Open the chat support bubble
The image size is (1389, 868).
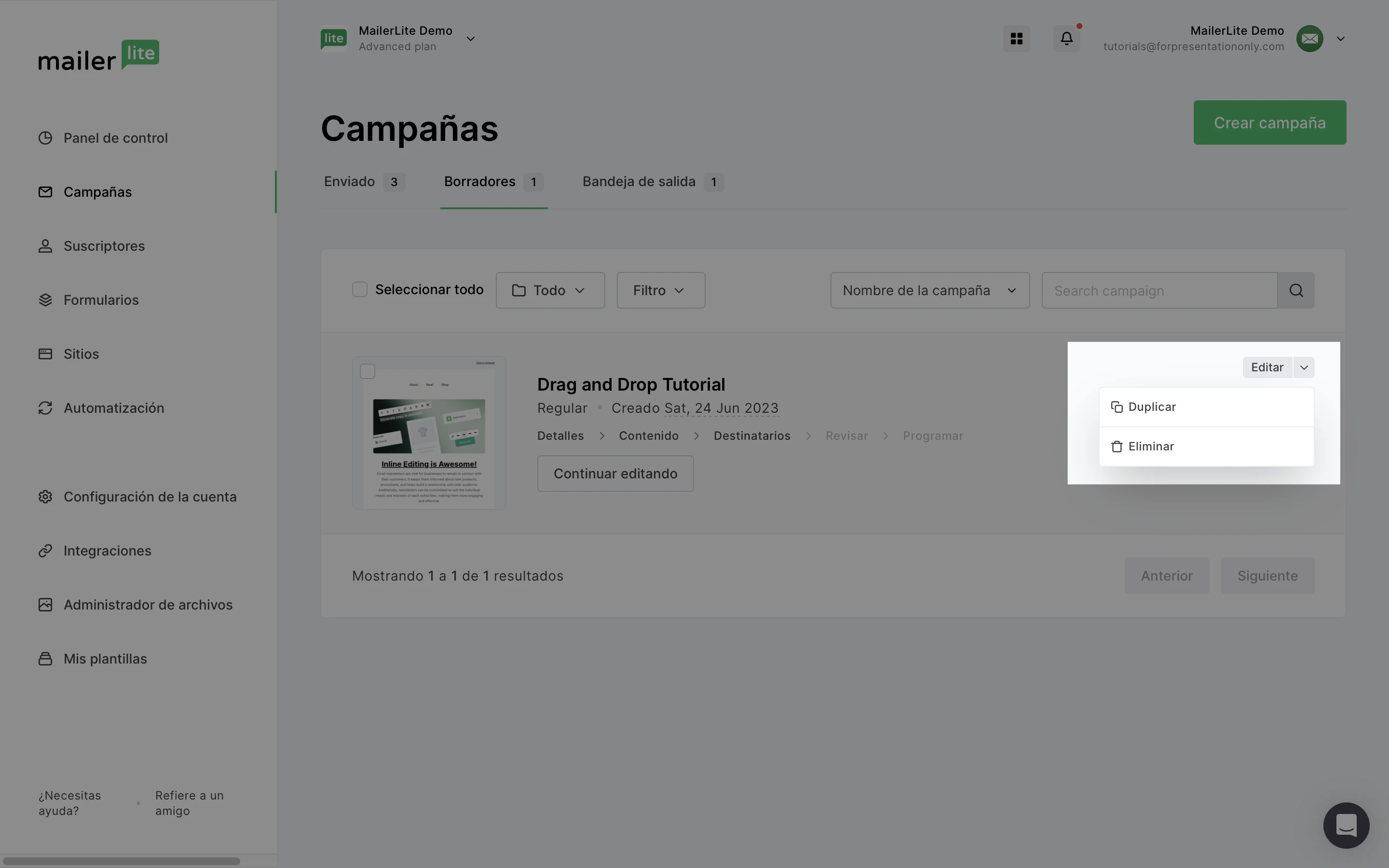[1346, 825]
